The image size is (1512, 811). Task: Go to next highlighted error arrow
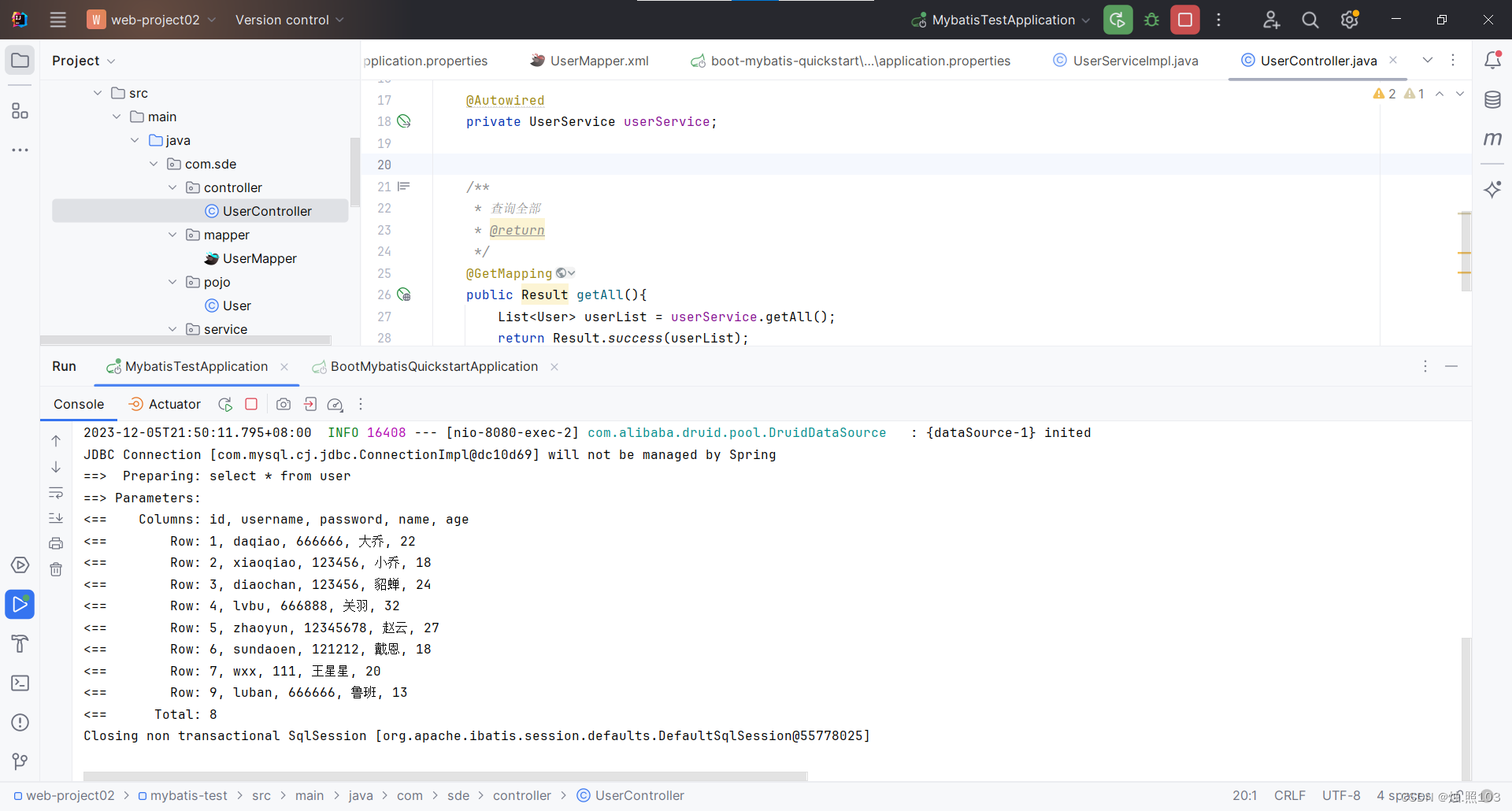tap(1460, 94)
